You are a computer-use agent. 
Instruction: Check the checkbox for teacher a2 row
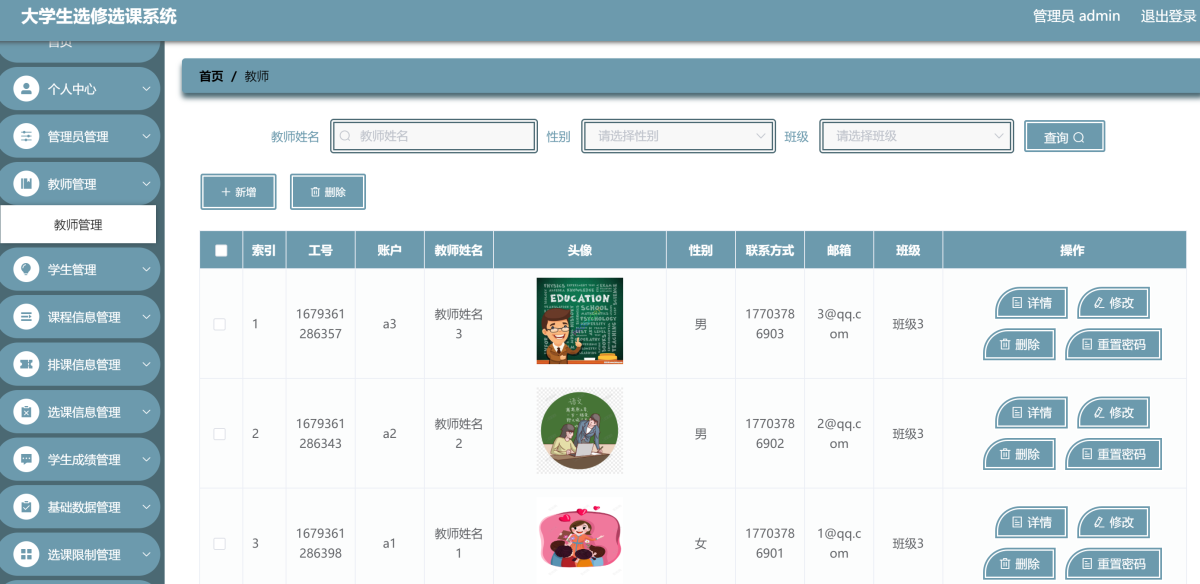[220, 434]
